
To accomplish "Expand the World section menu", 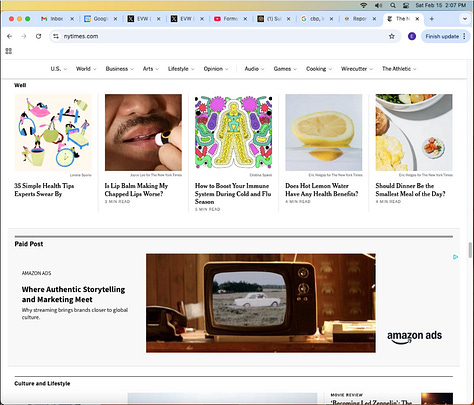I will 86,69.
